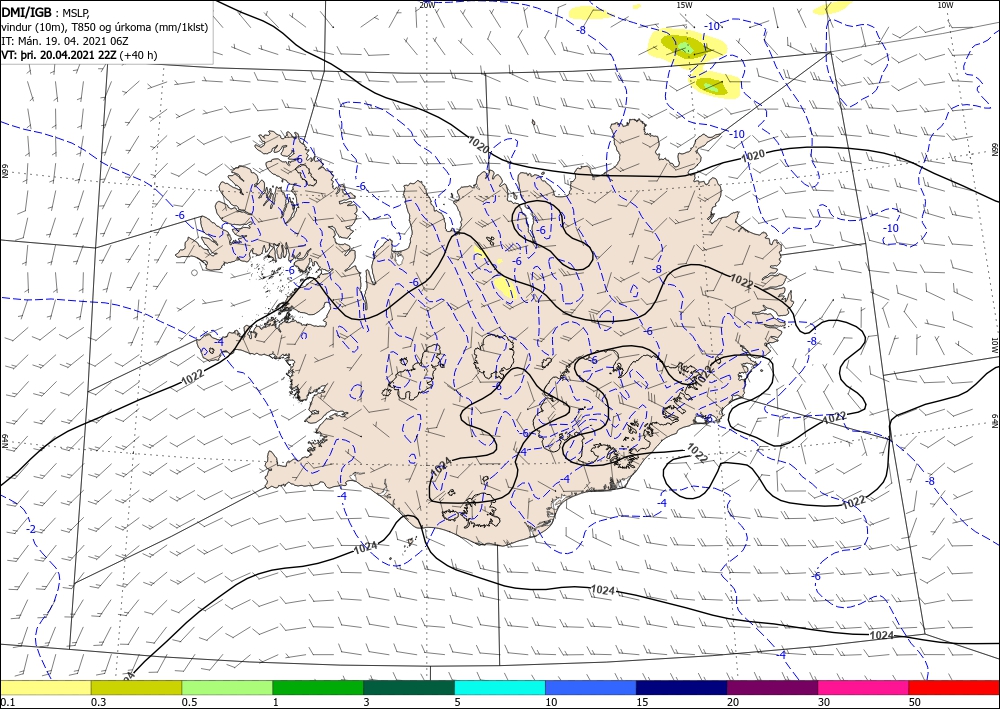The width and height of the screenshot is (1000, 709).
Task: Click the '50' legend scale value
Action: coord(915,702)
